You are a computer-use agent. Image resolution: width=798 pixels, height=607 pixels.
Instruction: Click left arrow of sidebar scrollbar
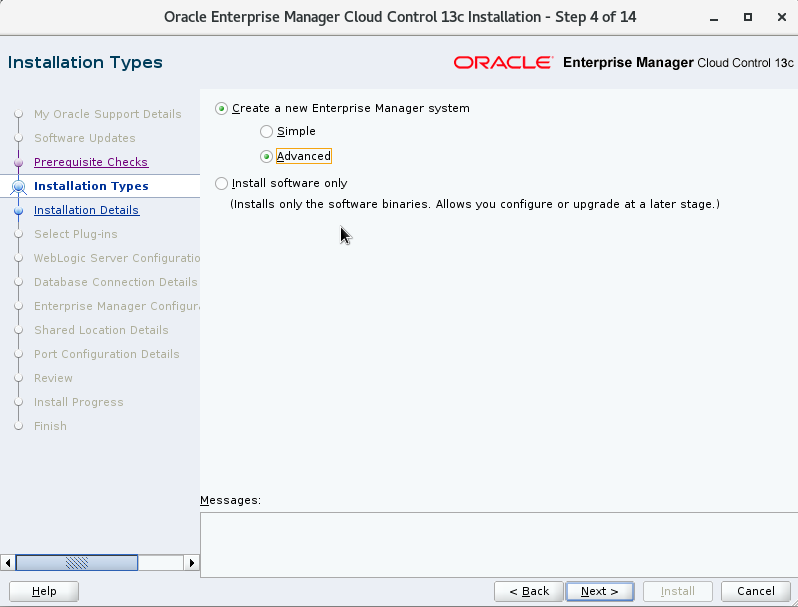8,563
